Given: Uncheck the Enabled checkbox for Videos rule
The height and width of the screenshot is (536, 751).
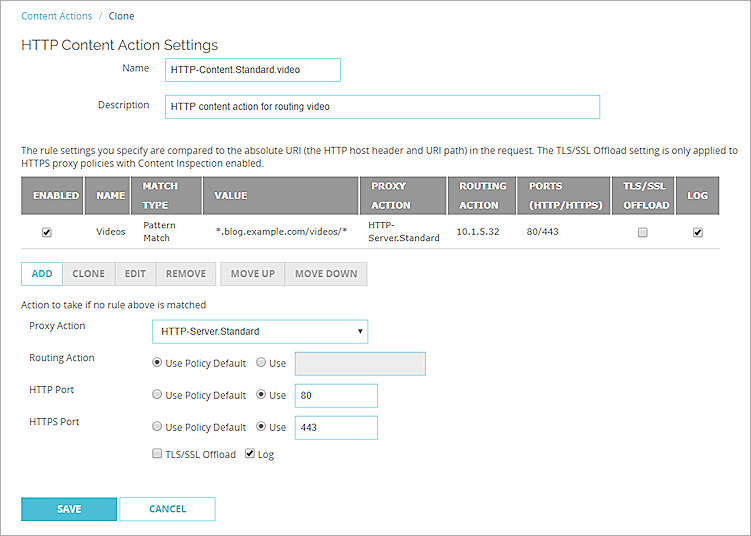Looking at the screenshot, I should (47, 233).
